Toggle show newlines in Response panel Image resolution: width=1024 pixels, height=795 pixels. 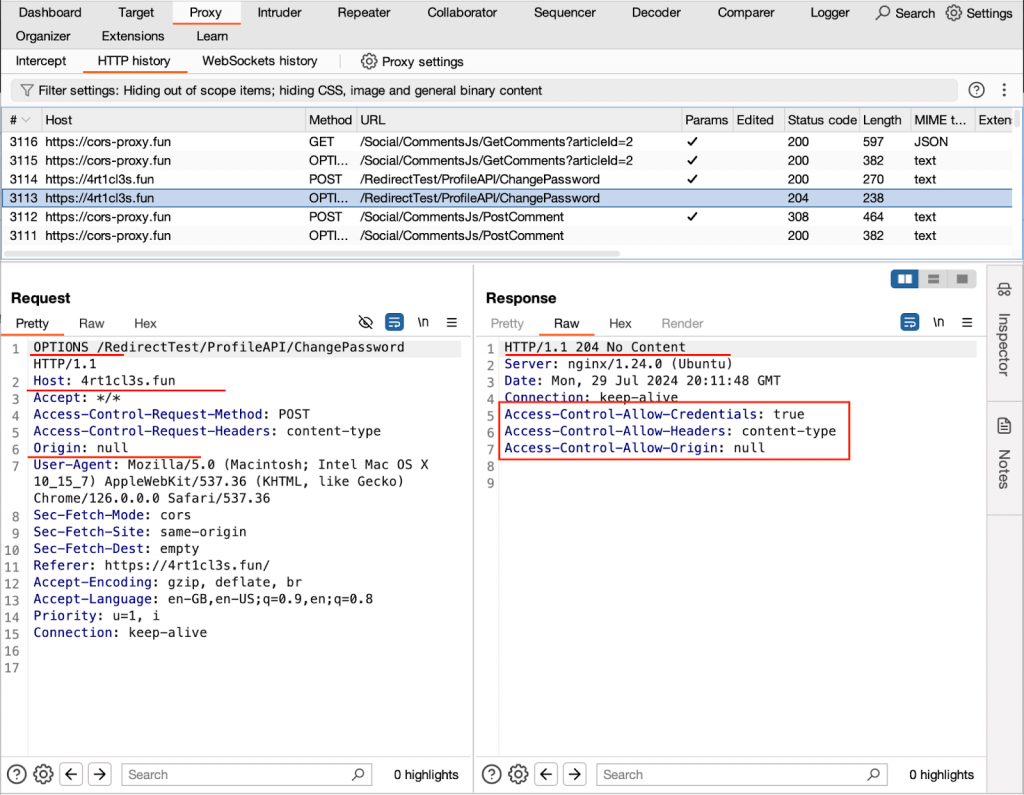click(x=938, y=322)
